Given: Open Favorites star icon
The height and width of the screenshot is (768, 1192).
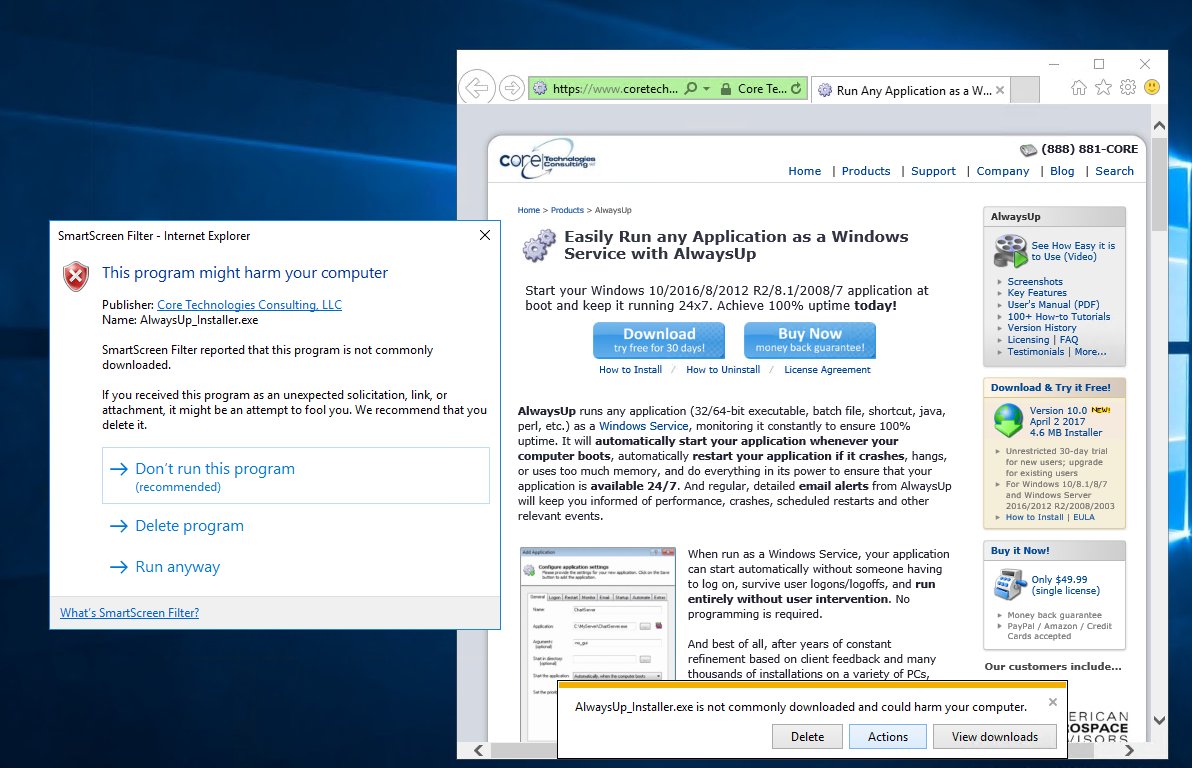Looking at the screenshot, I should (1103, 87).
